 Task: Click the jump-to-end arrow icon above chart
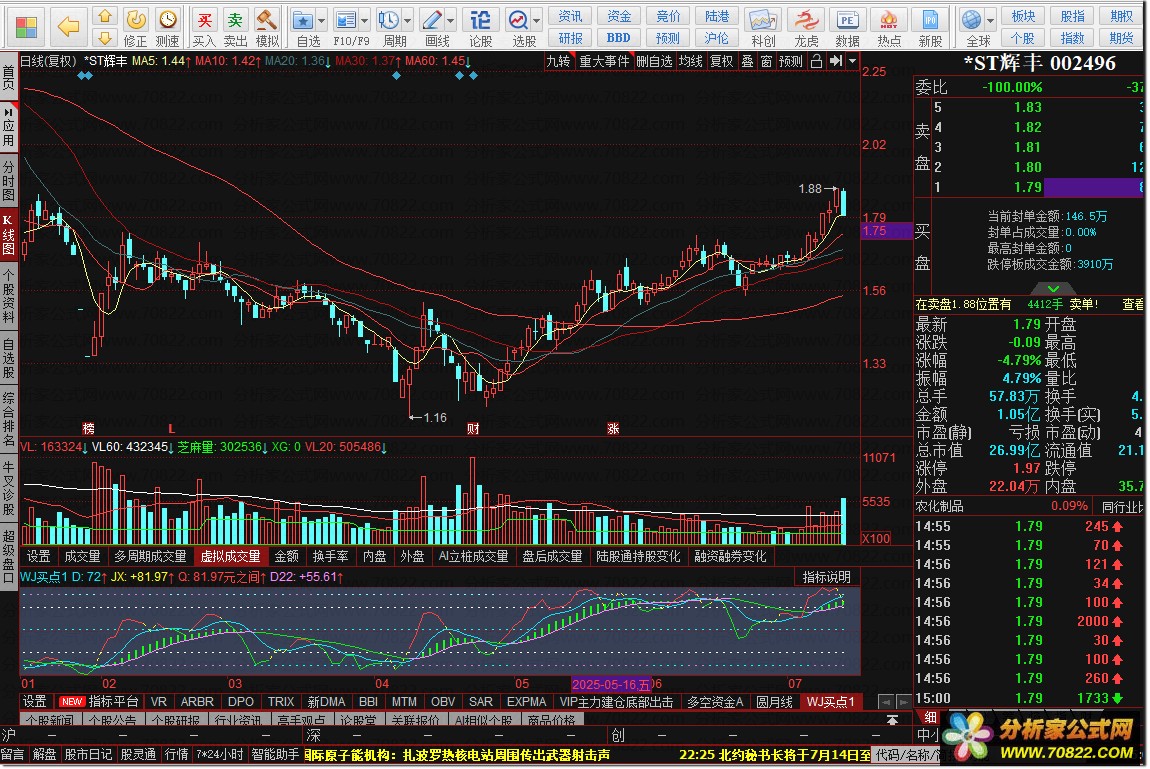point(835,62)
